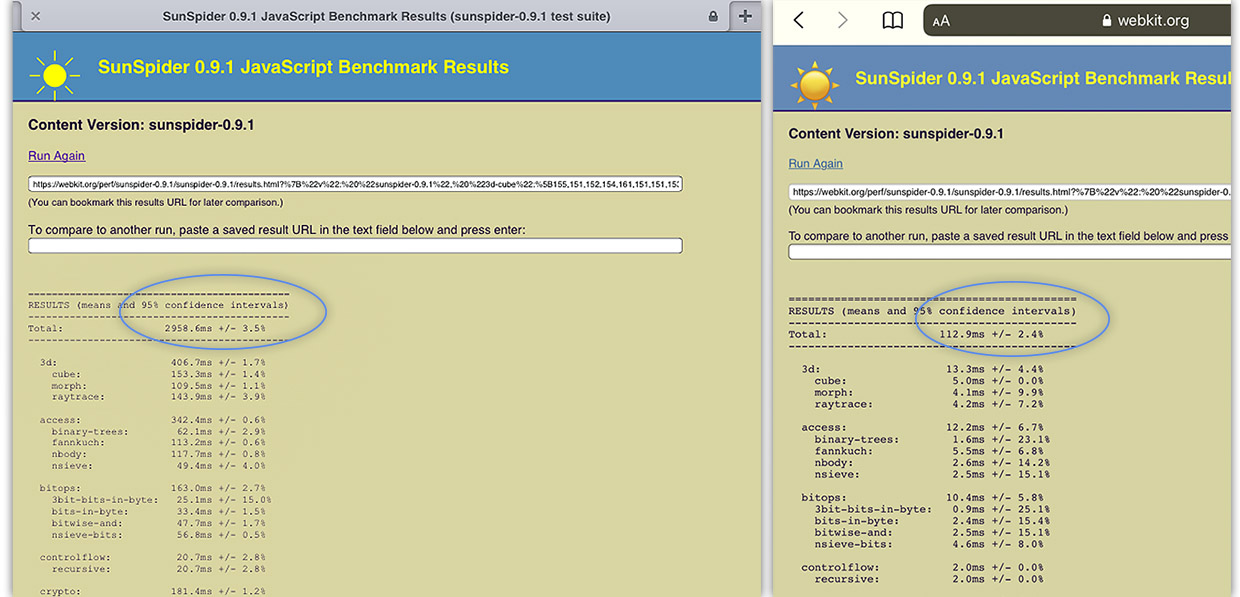Click 'nbody: 117.7ms' row in left window
Viewport: 1240px width, 597px height.
click(x=158, y=456)
